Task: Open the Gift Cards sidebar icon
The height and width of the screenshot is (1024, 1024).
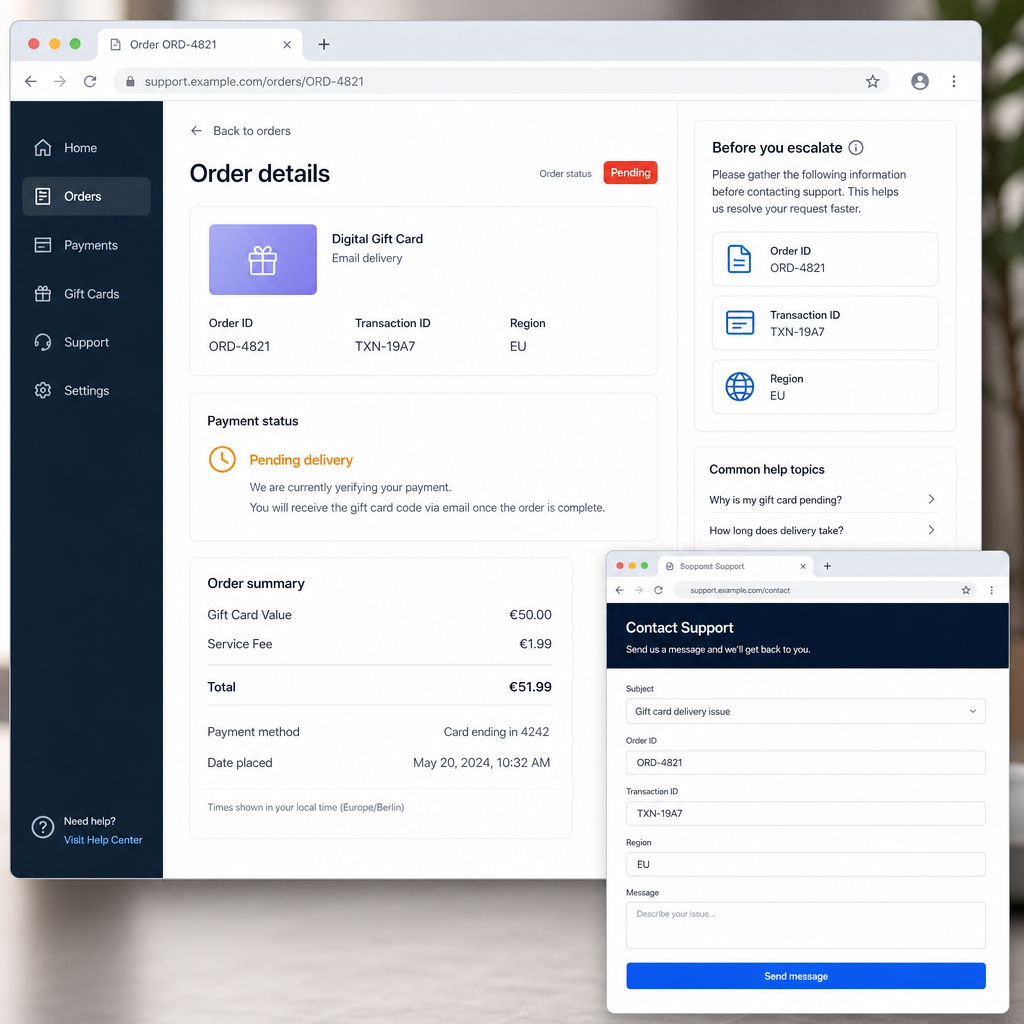Action: click(42, 294)
